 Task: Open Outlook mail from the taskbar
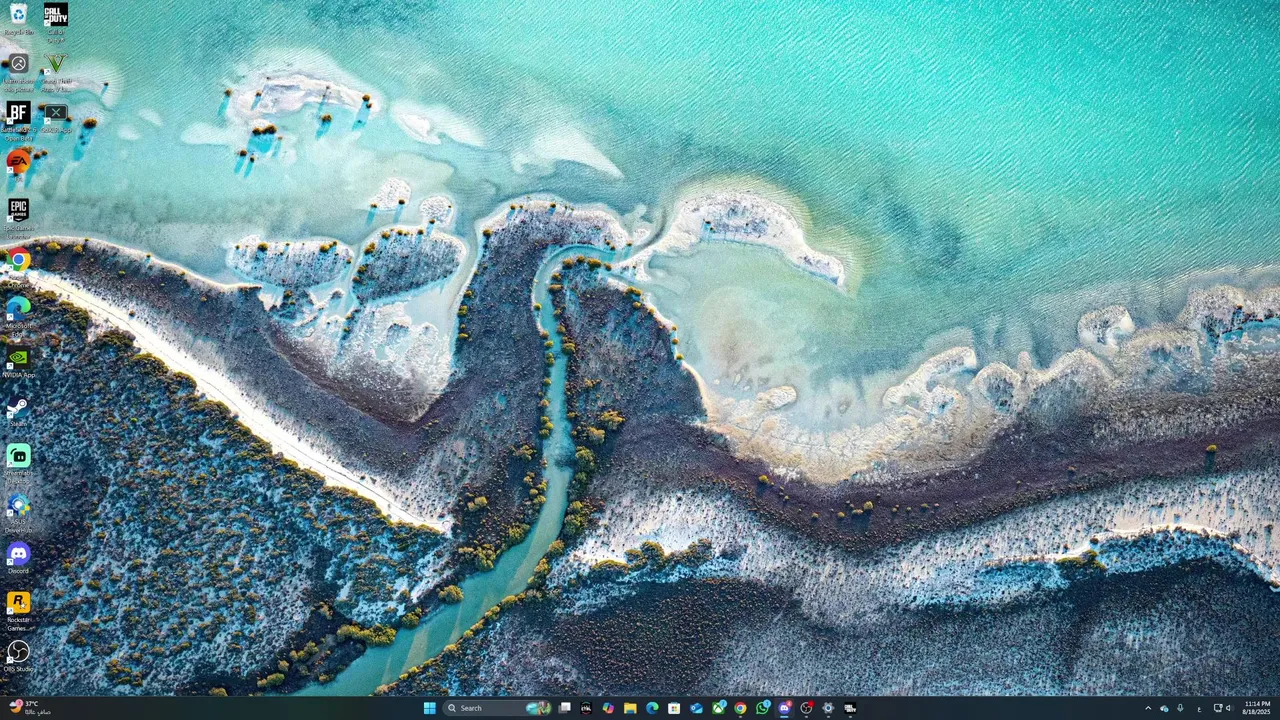696,708
